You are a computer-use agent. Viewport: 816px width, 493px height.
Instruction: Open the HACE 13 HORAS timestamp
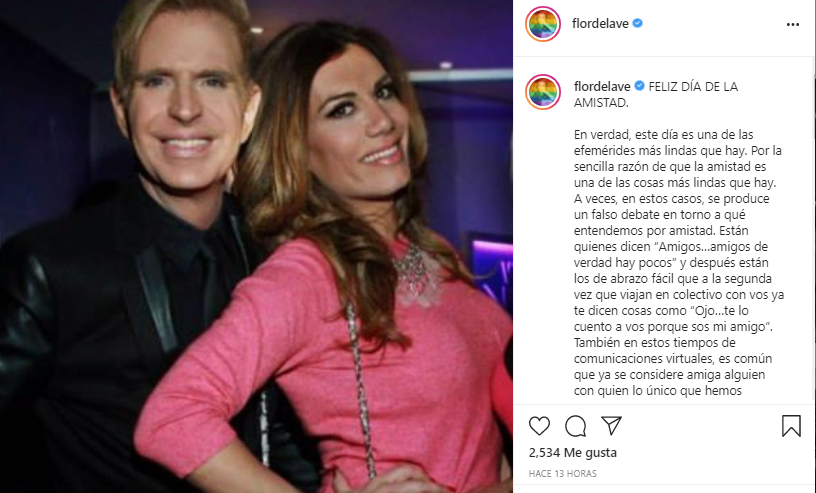tap(563, 473)
